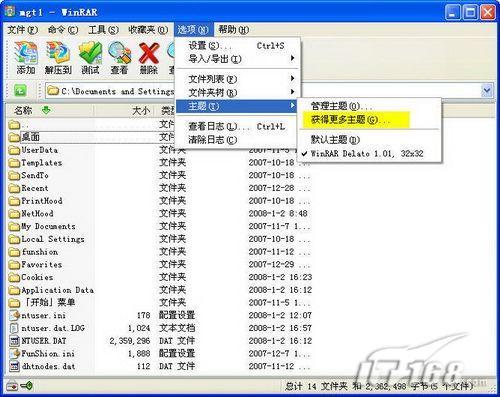
Task: Click the 查看 (View) toolbar icon
Action: tap(120, 52)
